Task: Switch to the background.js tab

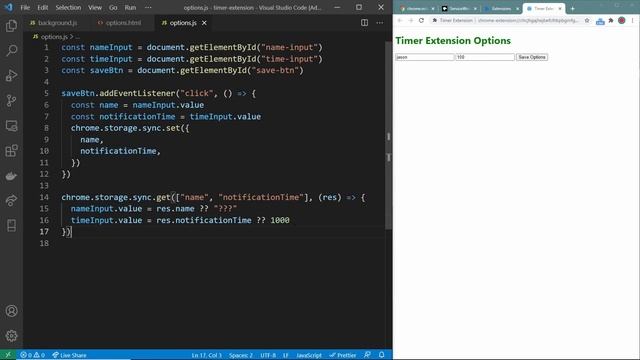Action: [x=53, y=23]
